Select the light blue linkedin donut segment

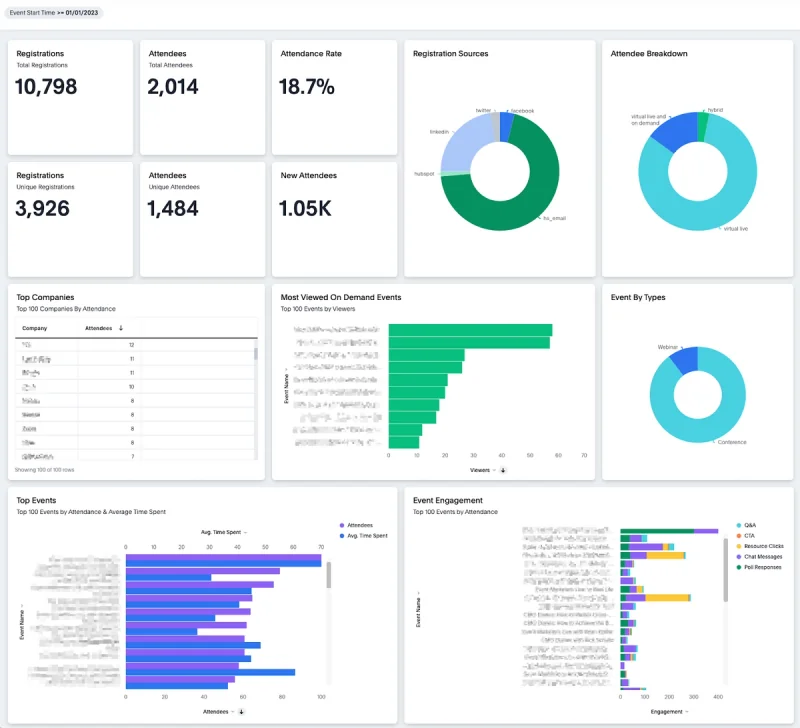point(462,145)
